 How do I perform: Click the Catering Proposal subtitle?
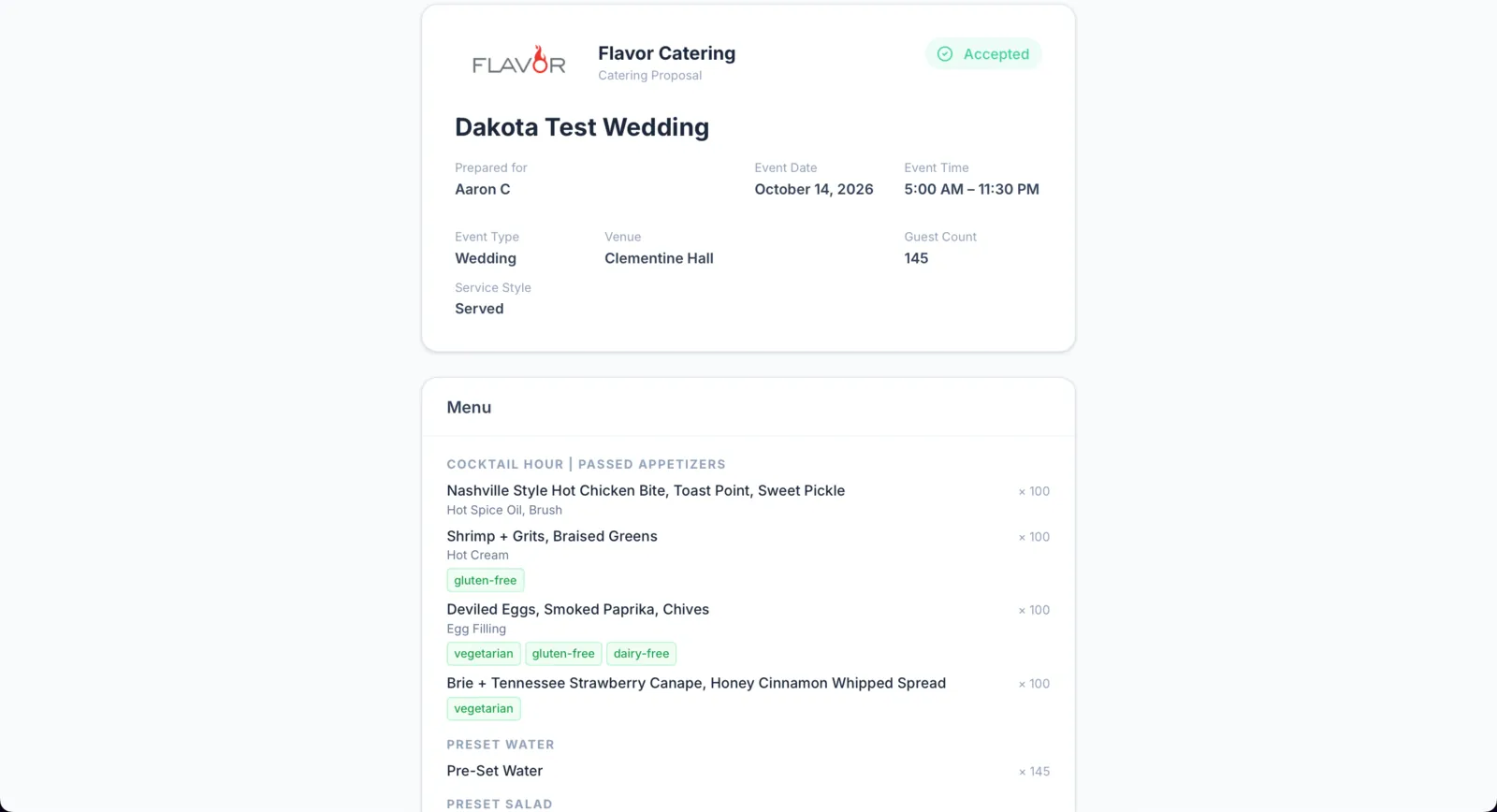(x=649, y=76)
